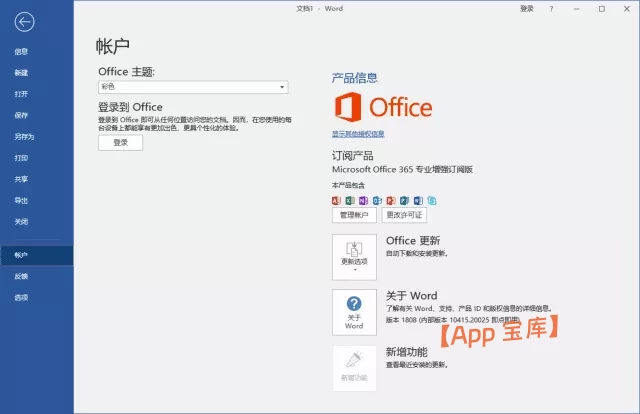Viewport: 640px width, 414px height.
Task: Click the blue Word product icon
Action: tap(418, 200)
